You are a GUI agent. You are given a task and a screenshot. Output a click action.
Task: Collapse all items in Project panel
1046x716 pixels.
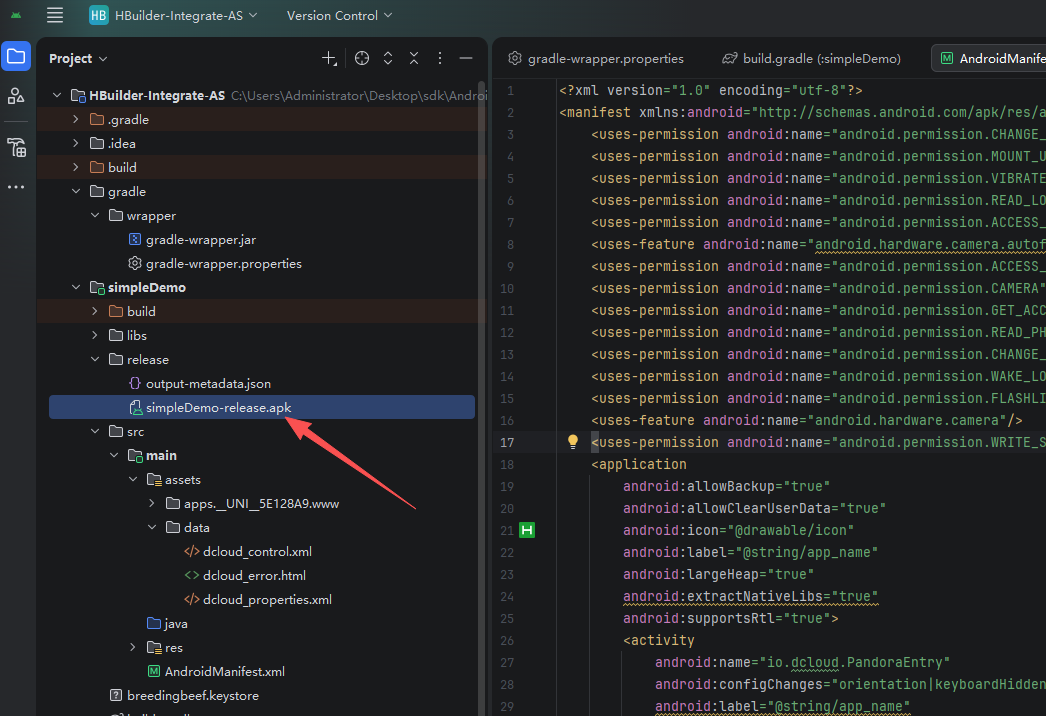[x=414, y=59]
